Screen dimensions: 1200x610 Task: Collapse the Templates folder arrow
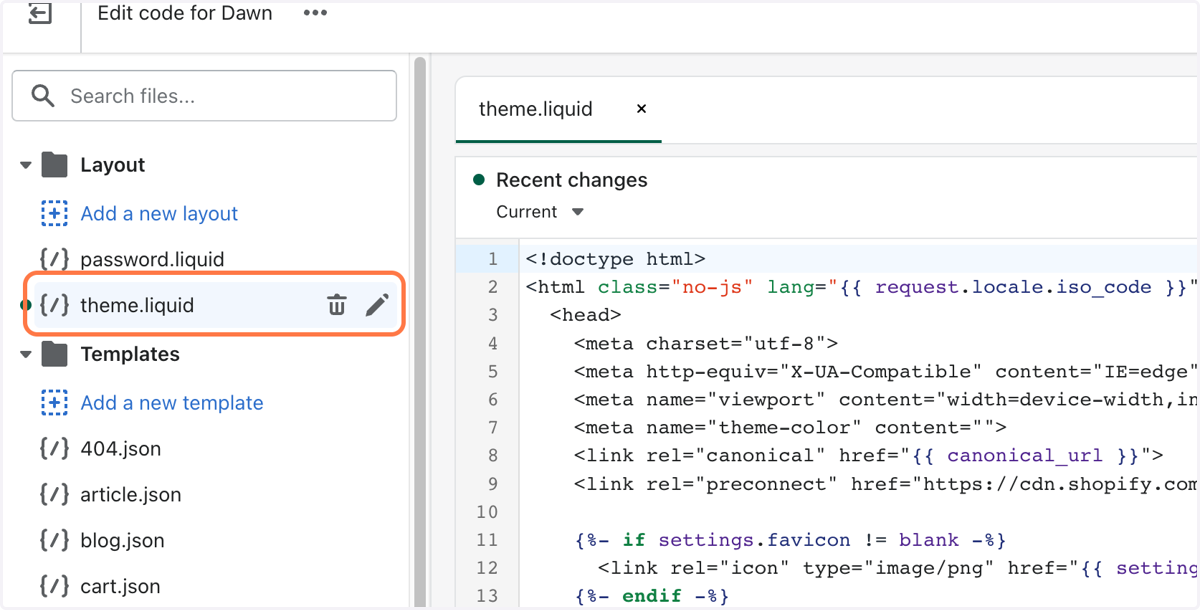[26, 354]
